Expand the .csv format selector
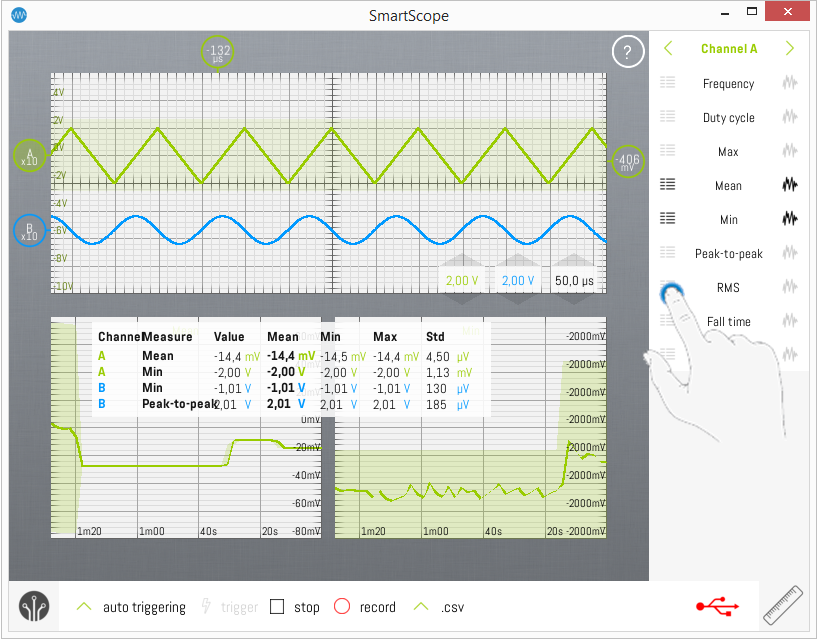 (x=422, y=607)
